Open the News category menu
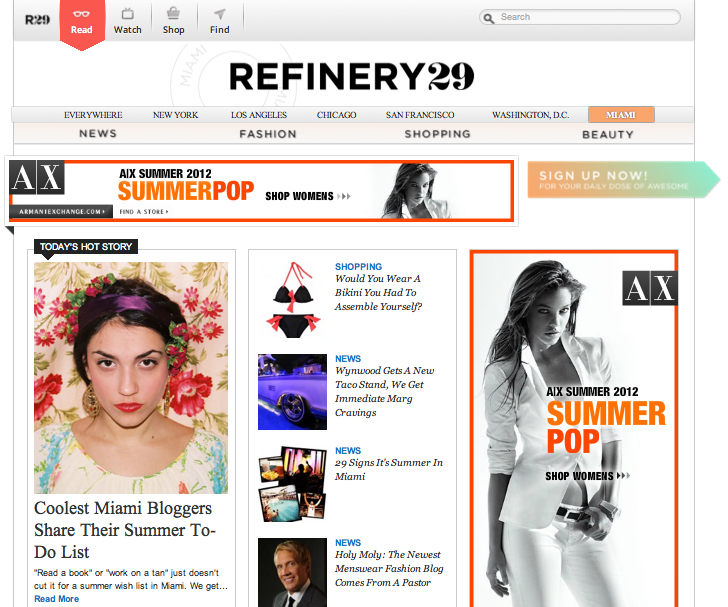The height and width of the screenshot is (607, 728). (98, 134)
